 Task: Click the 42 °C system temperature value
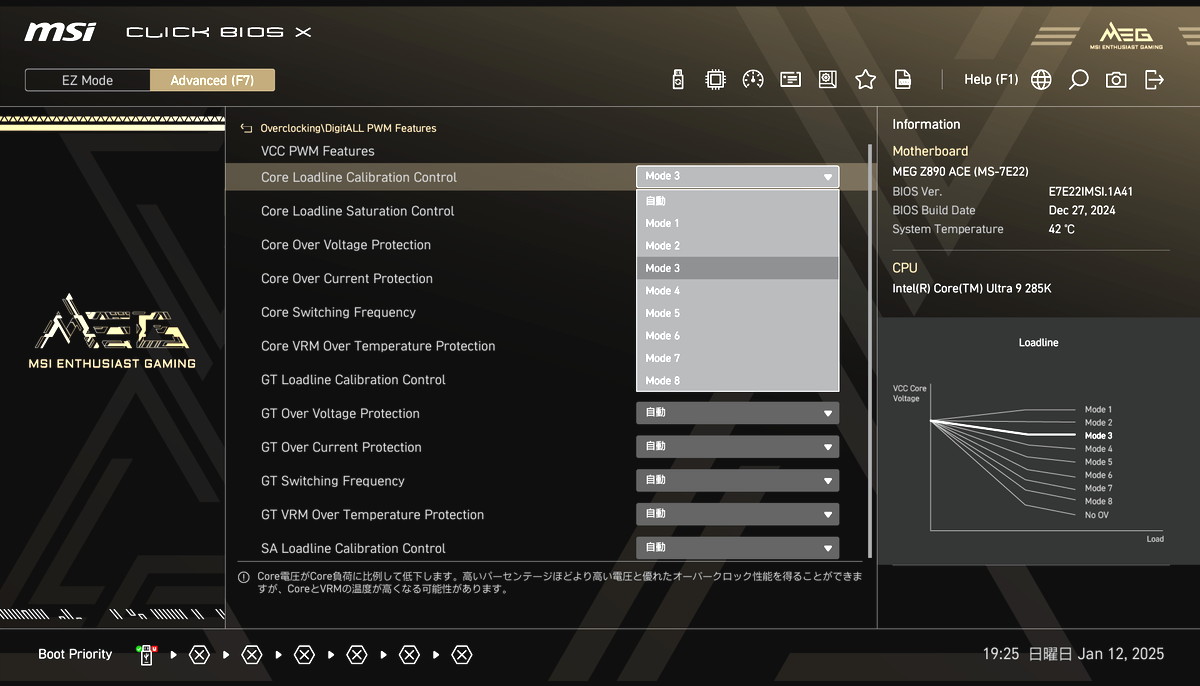[x=1061, y=229]
